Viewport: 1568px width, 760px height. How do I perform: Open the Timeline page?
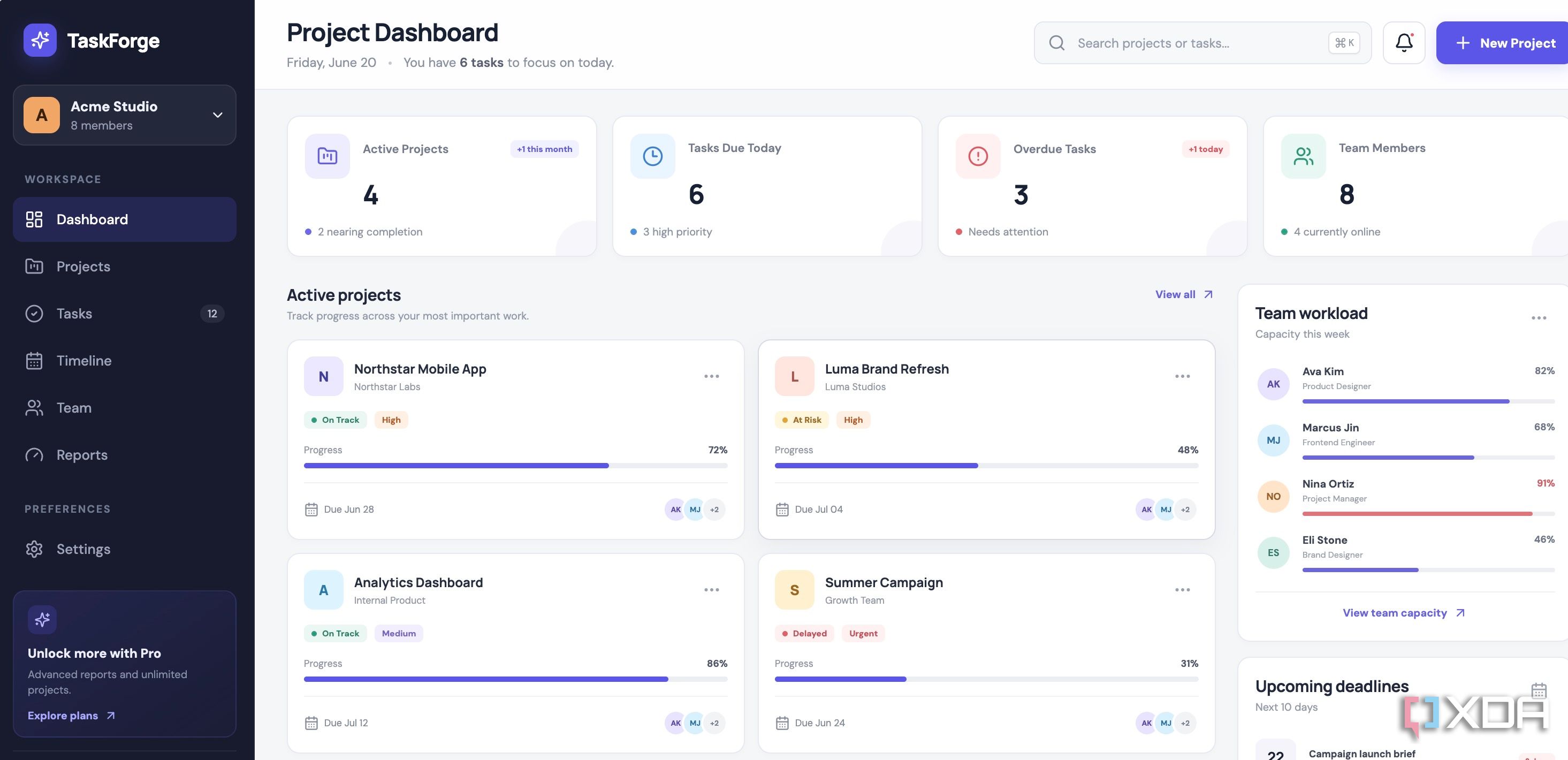click(124, 361)
